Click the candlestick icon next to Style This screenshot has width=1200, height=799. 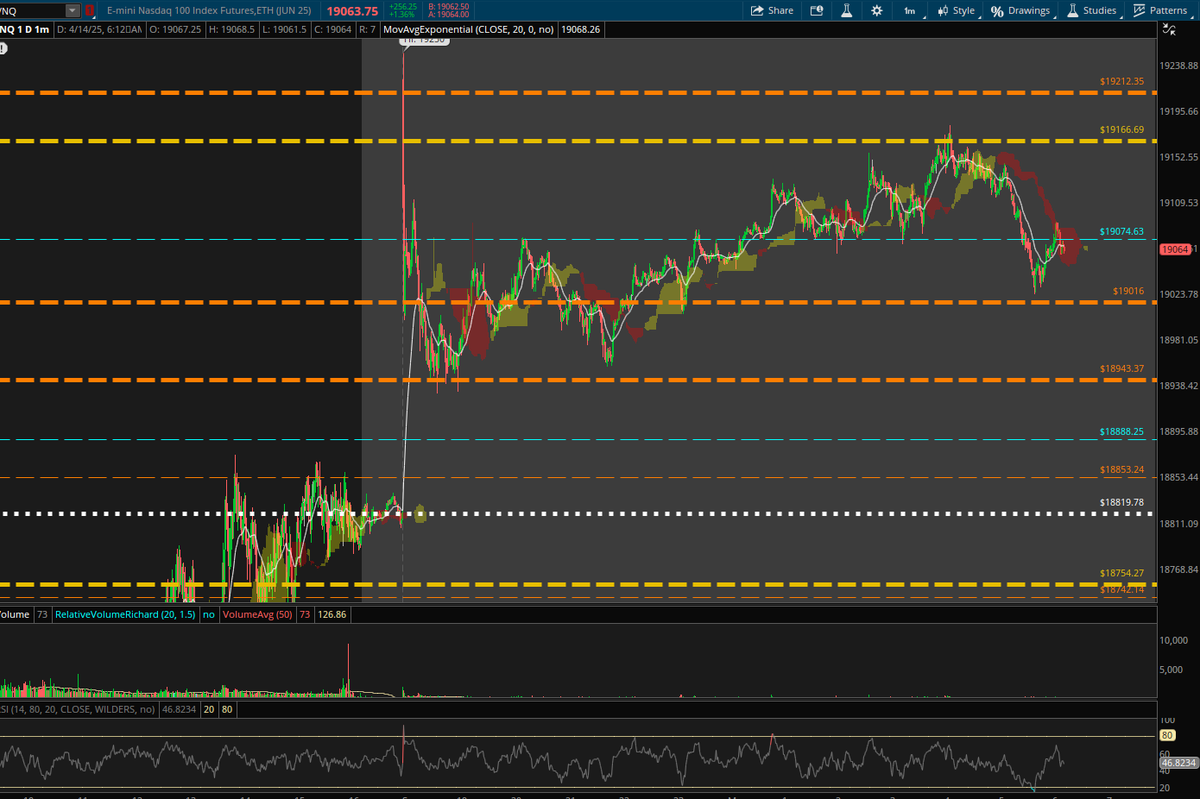(943, 10)
